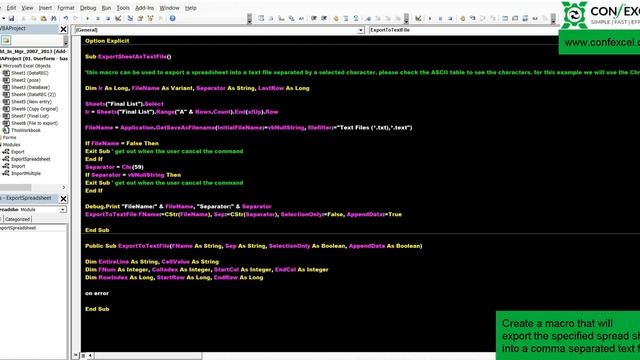This screenshot has height=360, width=640.
Task: Click the 'Option Explicit' code line
Action: pyautogui.click(x=107, y=41)
